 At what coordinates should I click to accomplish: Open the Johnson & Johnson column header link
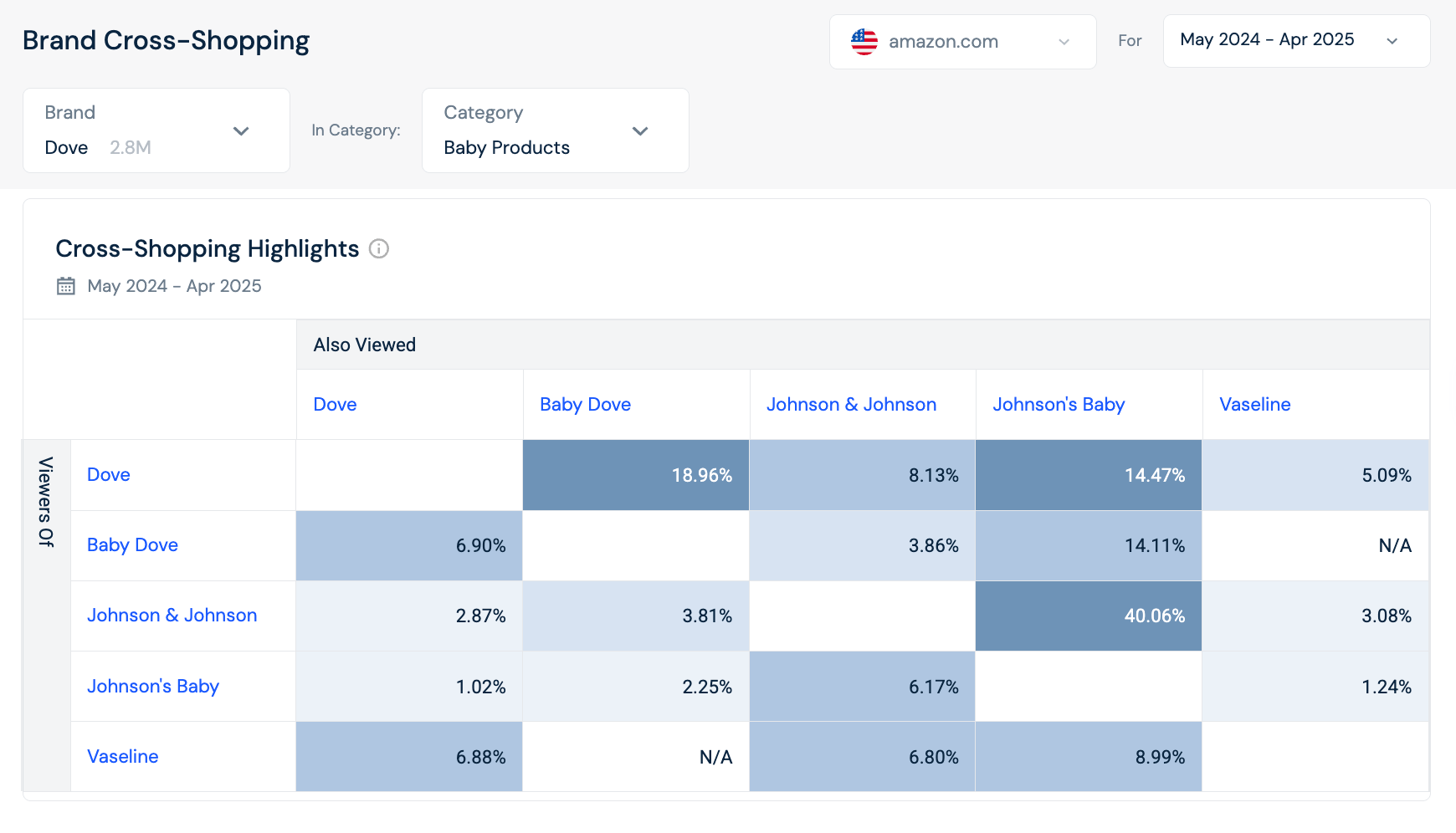click(851, 405)
